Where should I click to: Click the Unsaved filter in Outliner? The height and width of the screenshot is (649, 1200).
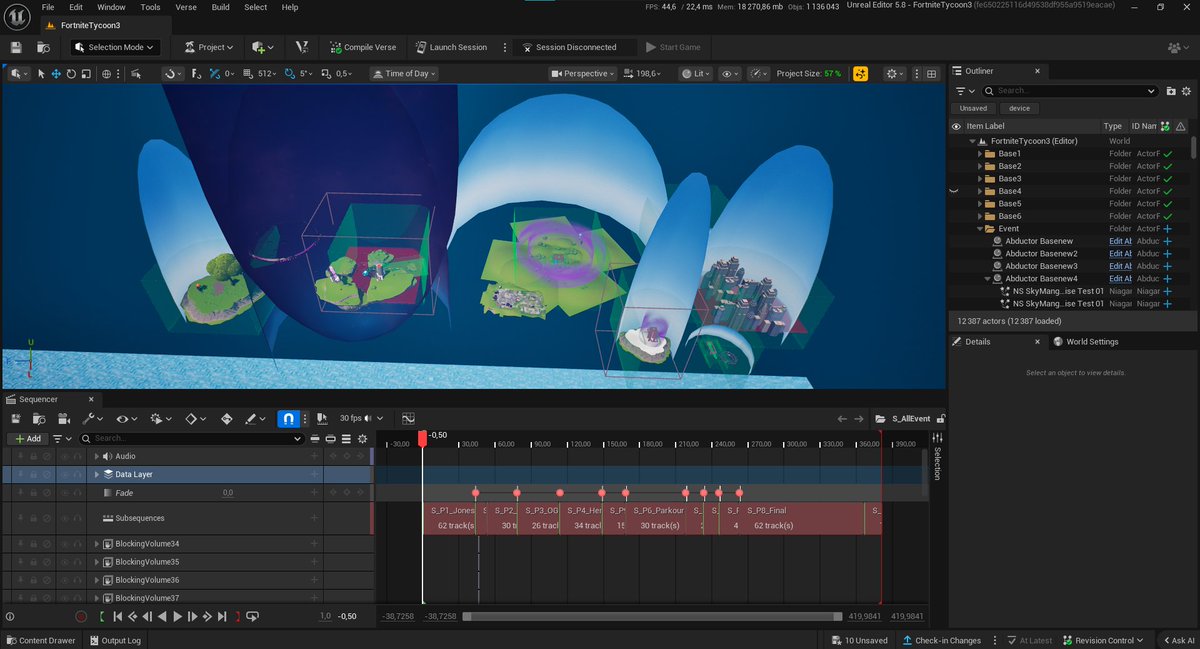click(973, 108)
